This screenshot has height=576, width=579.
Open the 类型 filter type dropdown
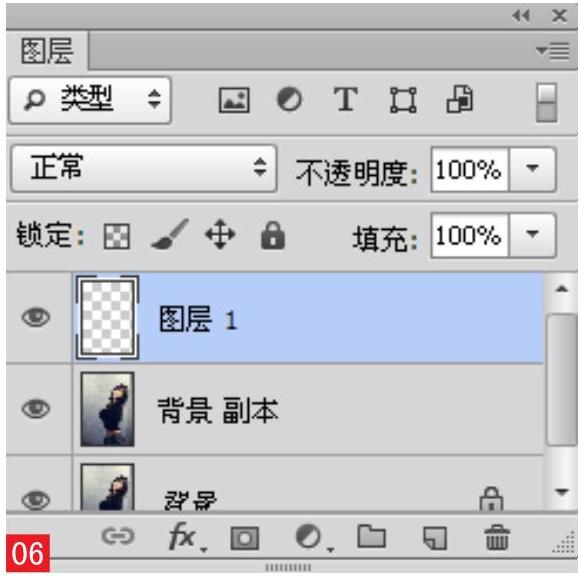click(x=90, y=100)
